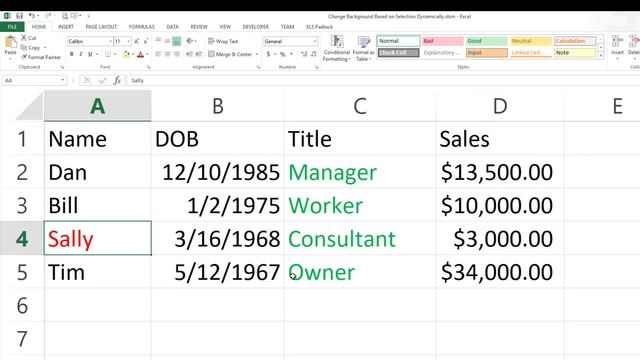Click the Insert Function fx icon
This screenshot has width=640, height=360.
(x=117, y=80)
